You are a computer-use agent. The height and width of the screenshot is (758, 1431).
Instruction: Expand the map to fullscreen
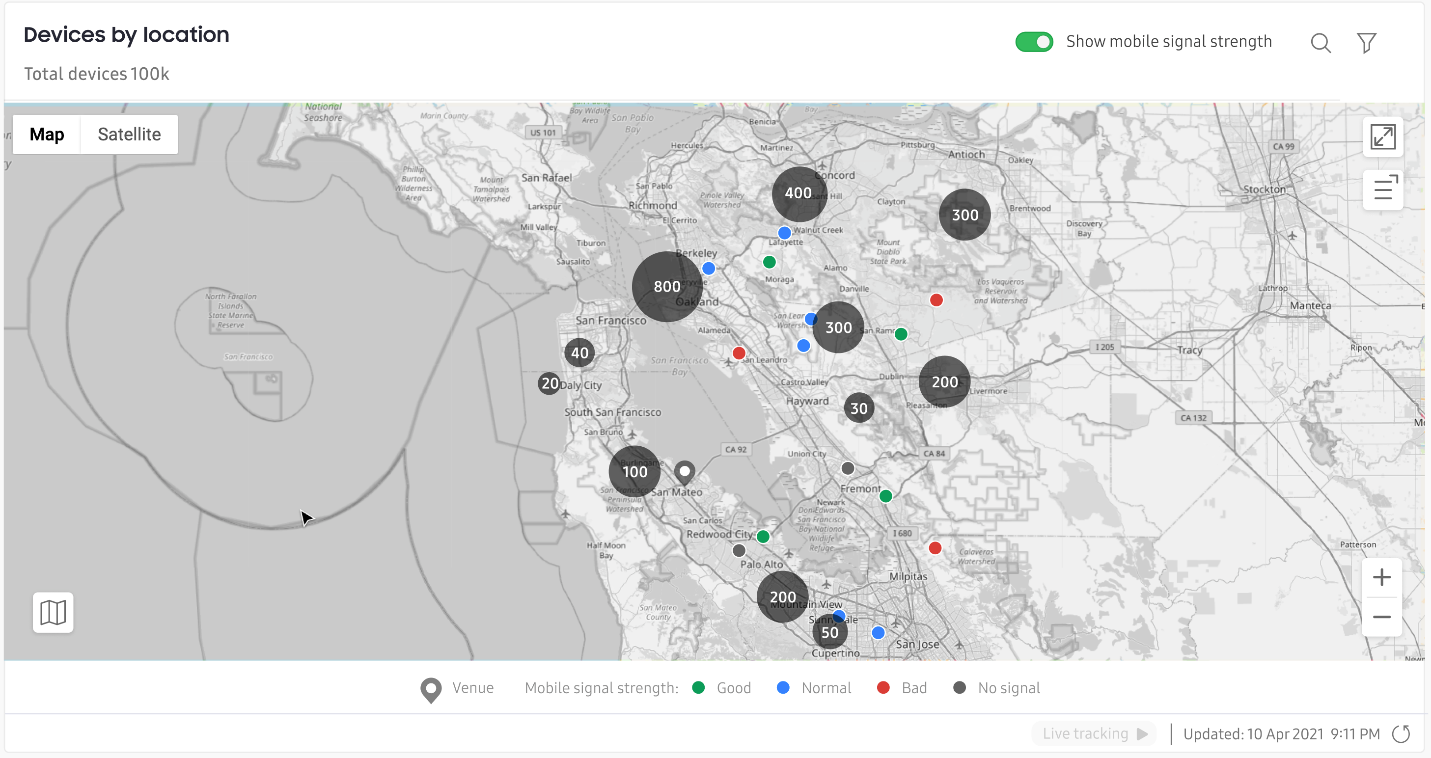point(1383,138)
